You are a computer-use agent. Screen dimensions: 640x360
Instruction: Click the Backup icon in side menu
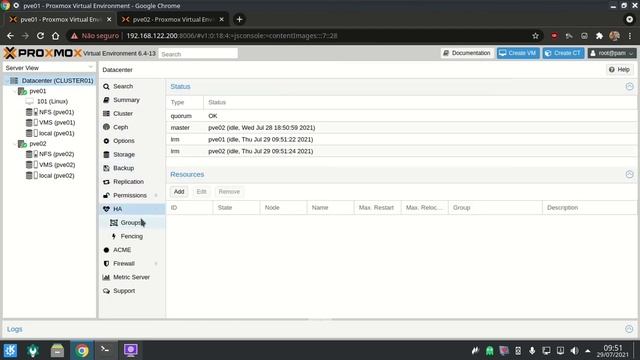[x=106, y=168]
